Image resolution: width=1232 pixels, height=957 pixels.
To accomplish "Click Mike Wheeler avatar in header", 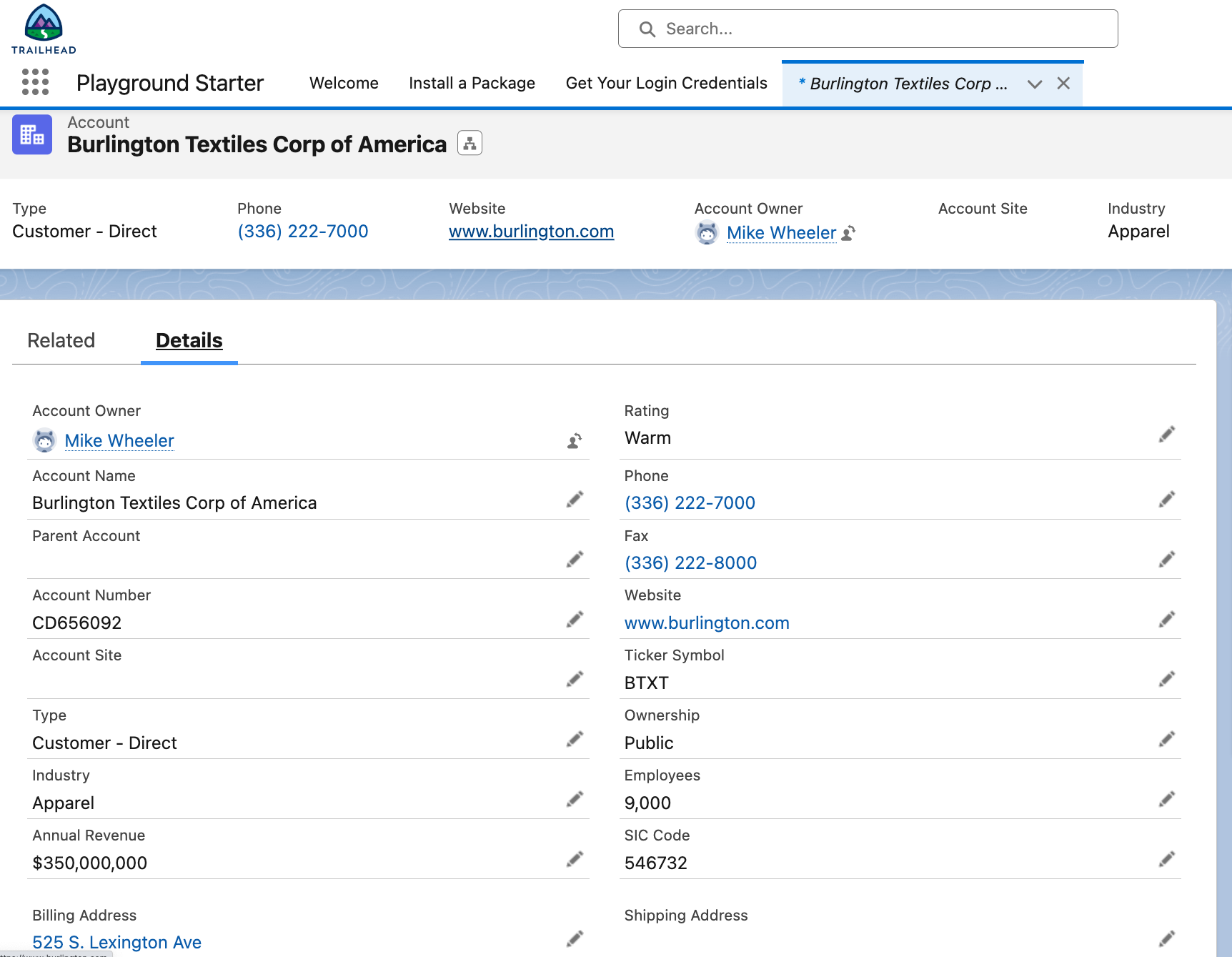I will coord(707,233).
